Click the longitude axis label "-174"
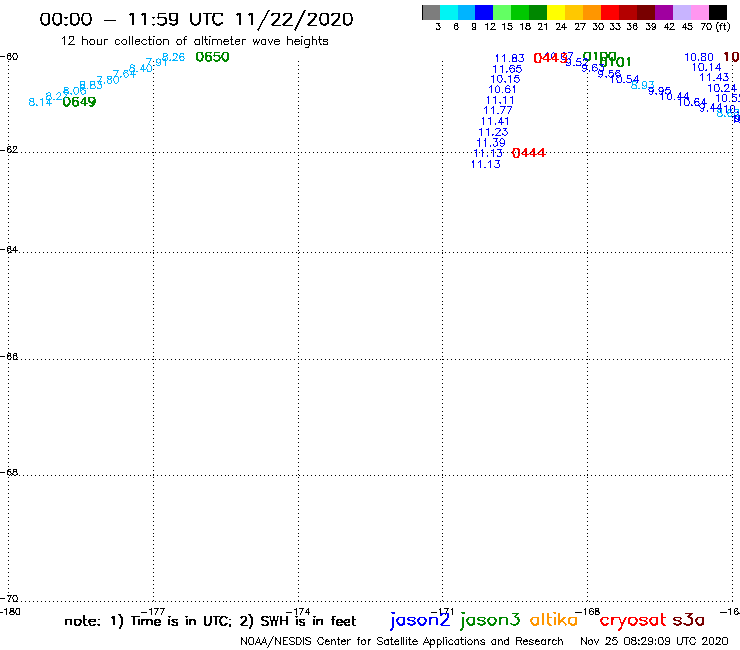Screen dimensions: 740x650 click(298, 612)
